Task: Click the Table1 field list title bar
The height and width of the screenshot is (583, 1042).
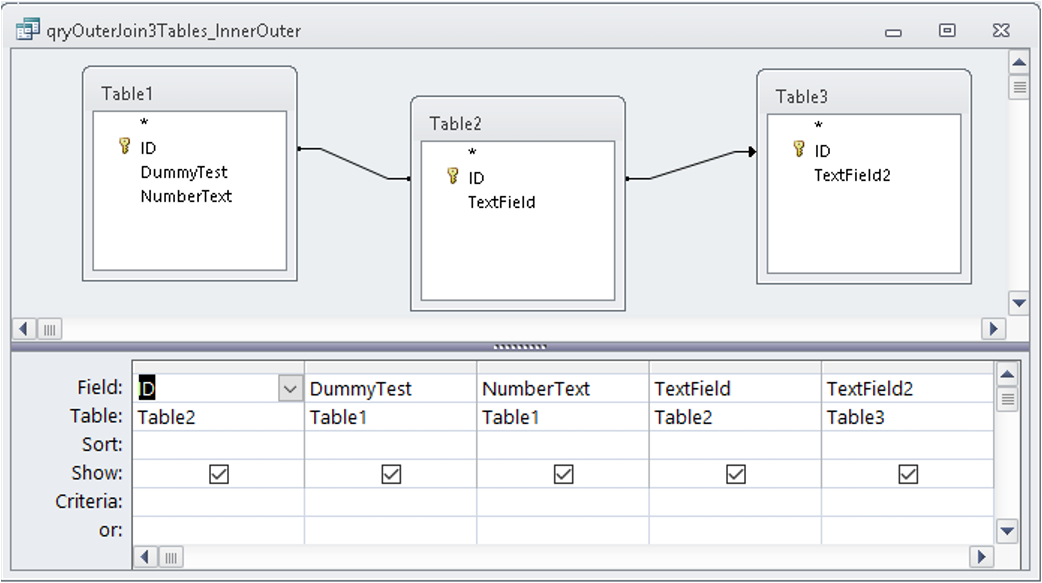Action: coord(189,94)
